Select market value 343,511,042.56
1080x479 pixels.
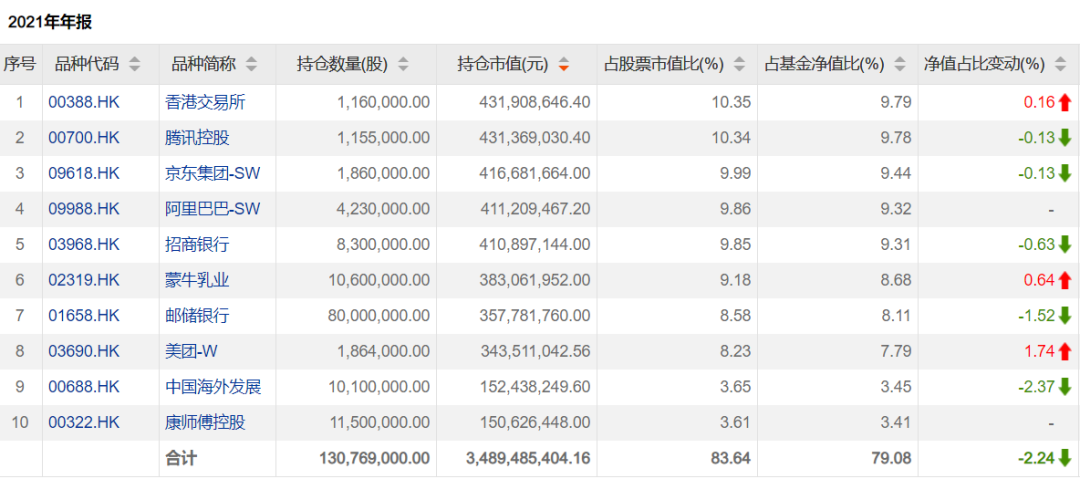535,351
